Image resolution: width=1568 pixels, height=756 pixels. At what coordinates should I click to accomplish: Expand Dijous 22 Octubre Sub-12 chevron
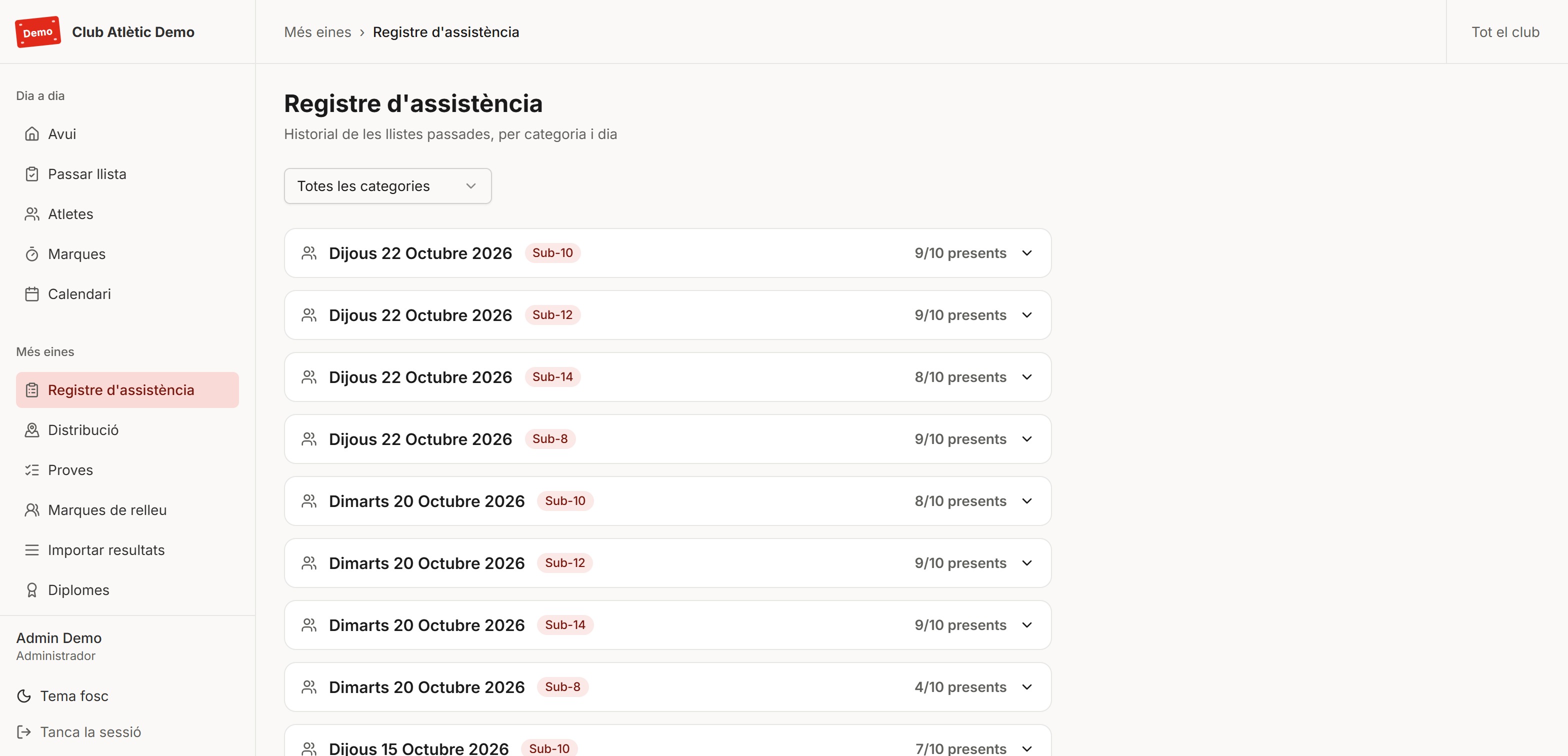[1027, 315]
